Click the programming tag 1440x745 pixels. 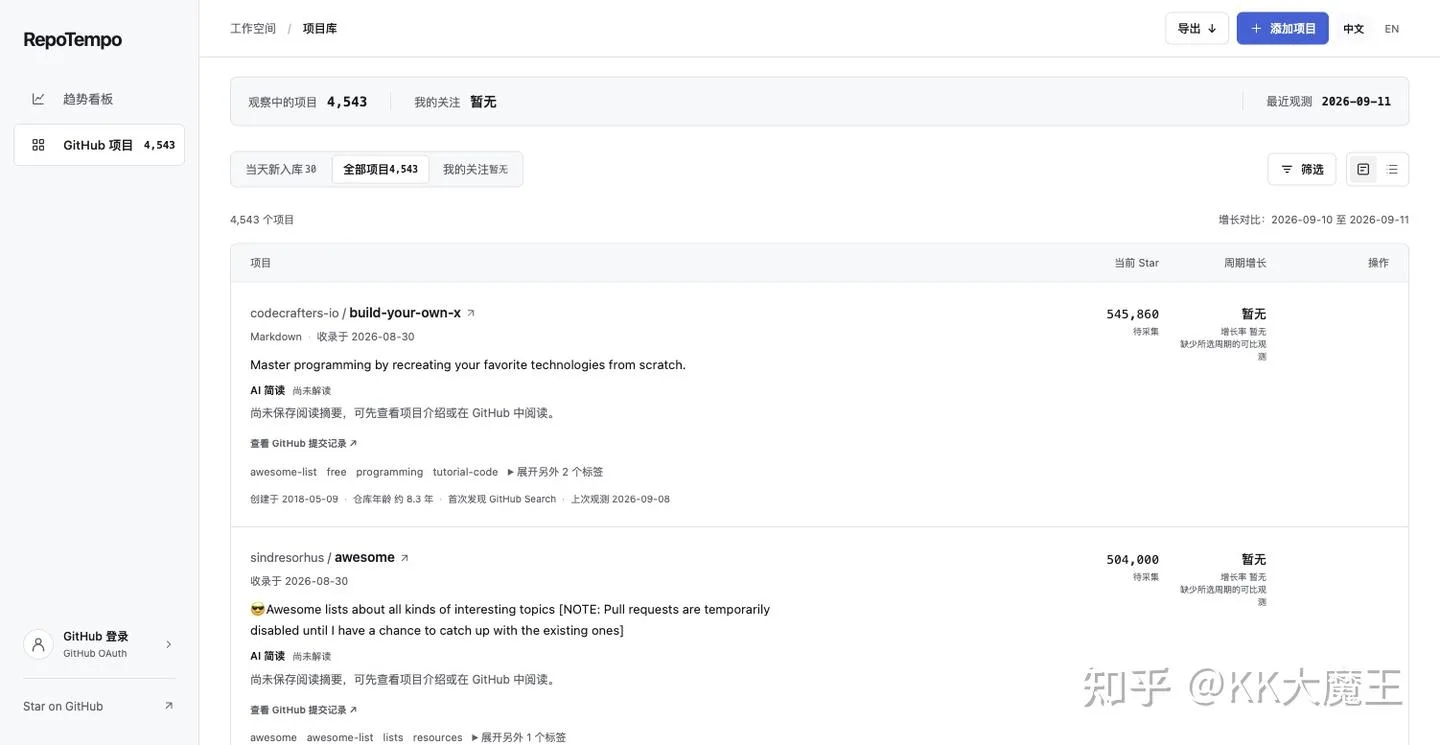point(390,472)
